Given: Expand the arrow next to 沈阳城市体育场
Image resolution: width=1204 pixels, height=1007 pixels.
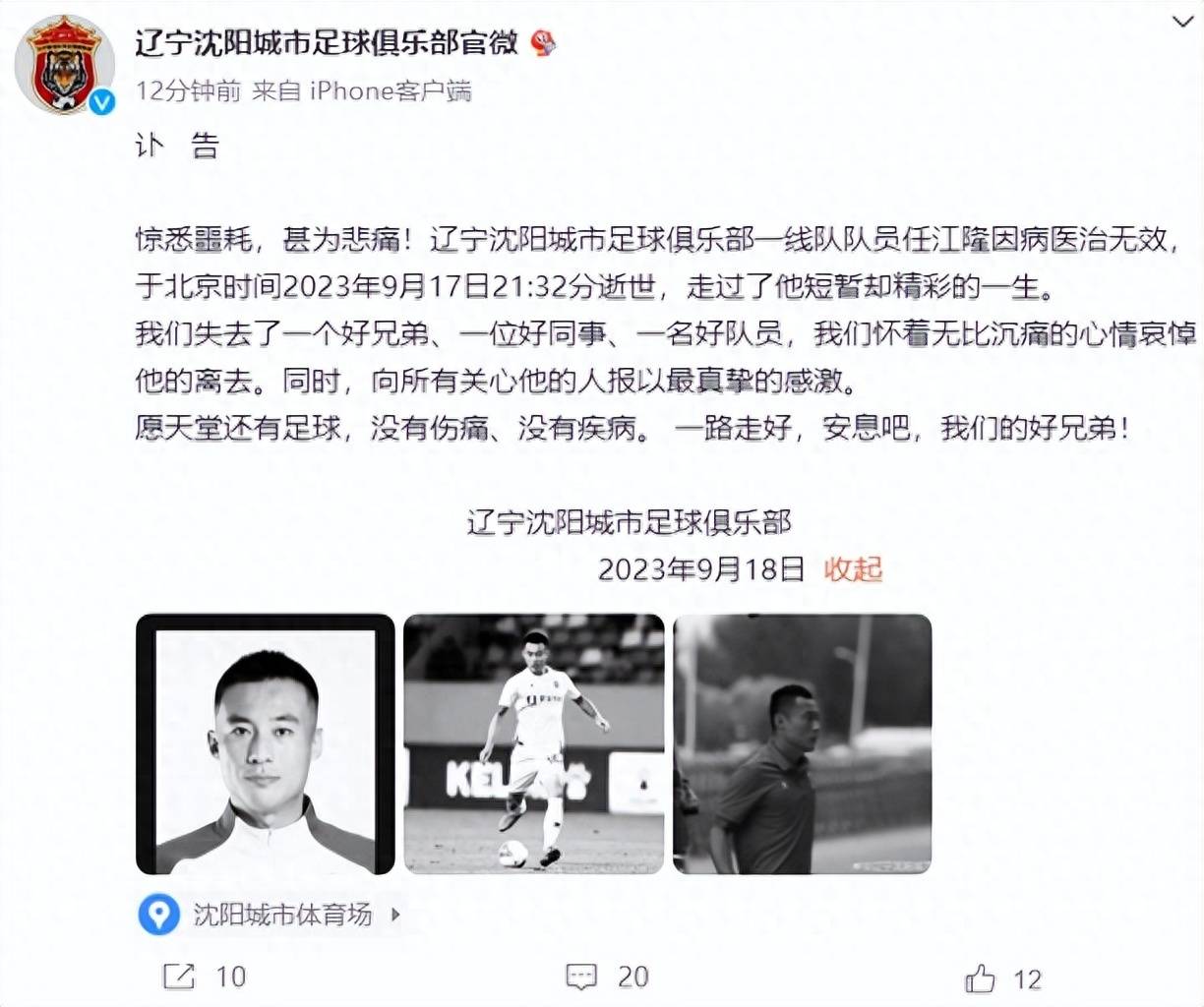Looking at the screenshot, I should point(395,915).
